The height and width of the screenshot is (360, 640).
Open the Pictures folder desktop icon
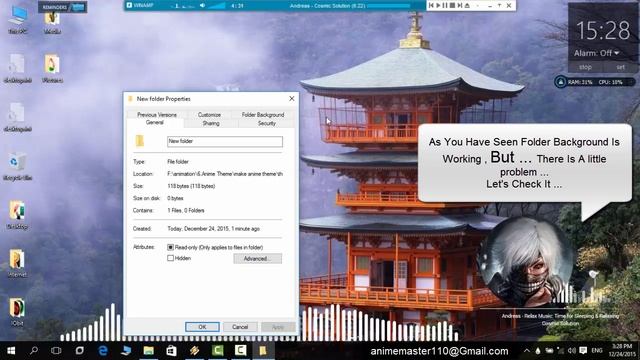52,68
